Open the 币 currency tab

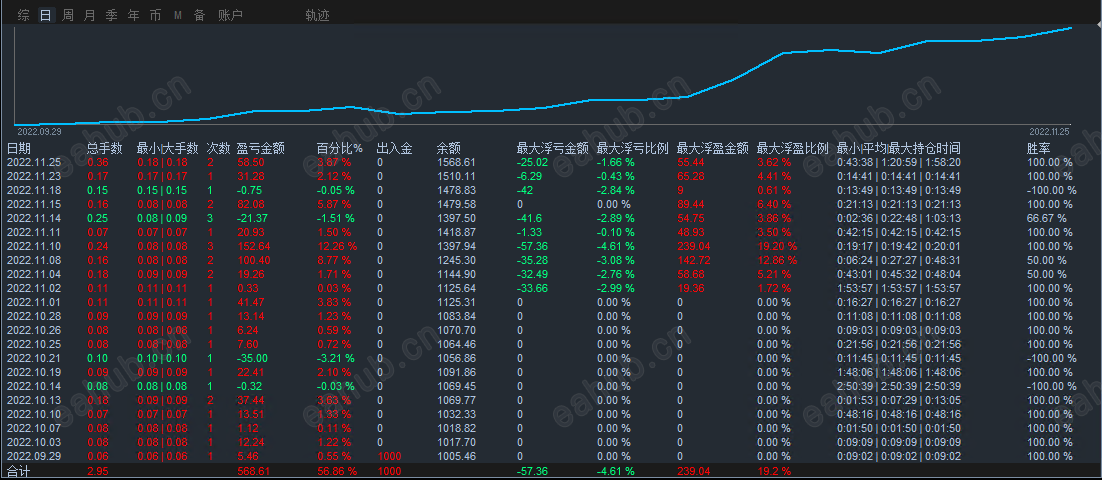(x=155, y=15)
